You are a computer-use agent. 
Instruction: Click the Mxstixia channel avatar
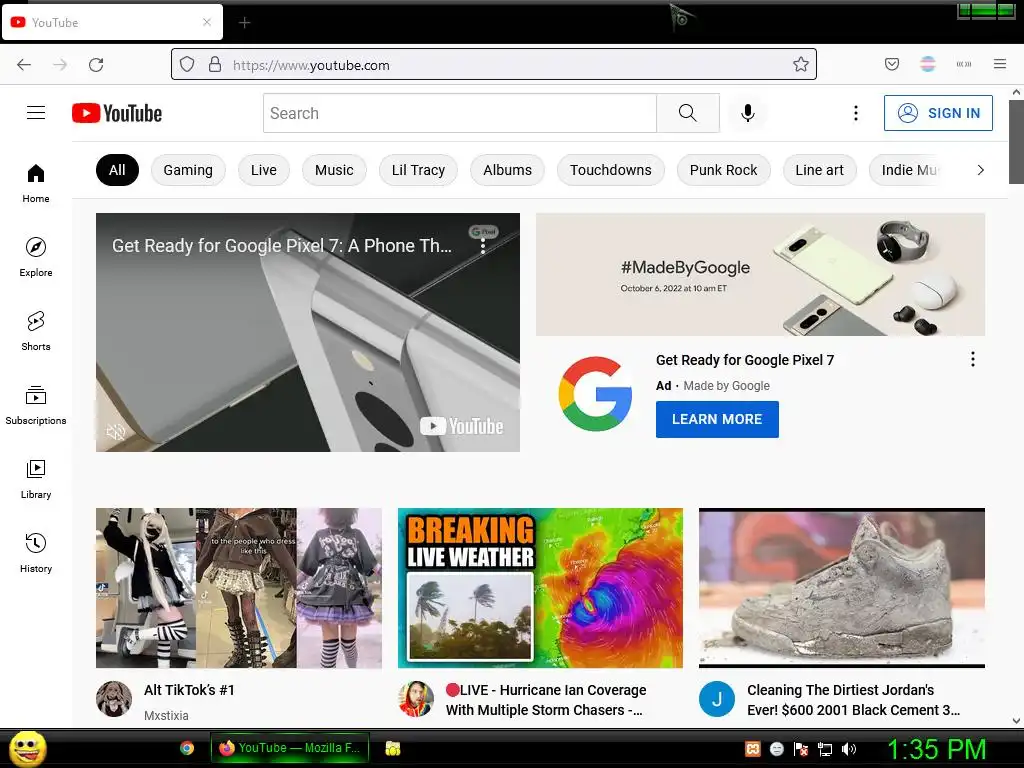coord(114,699)
